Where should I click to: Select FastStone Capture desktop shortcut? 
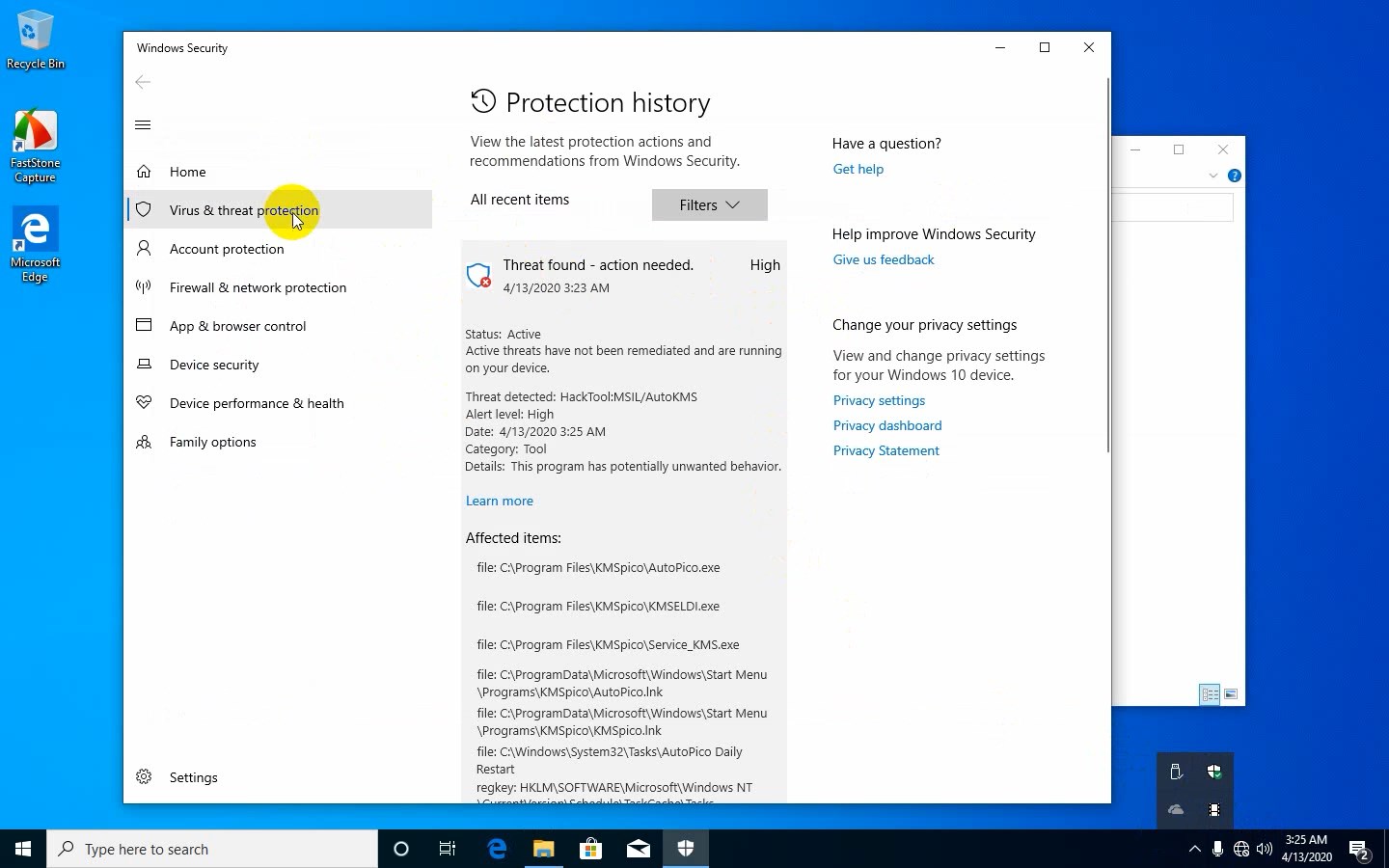(x=35, y=147)
